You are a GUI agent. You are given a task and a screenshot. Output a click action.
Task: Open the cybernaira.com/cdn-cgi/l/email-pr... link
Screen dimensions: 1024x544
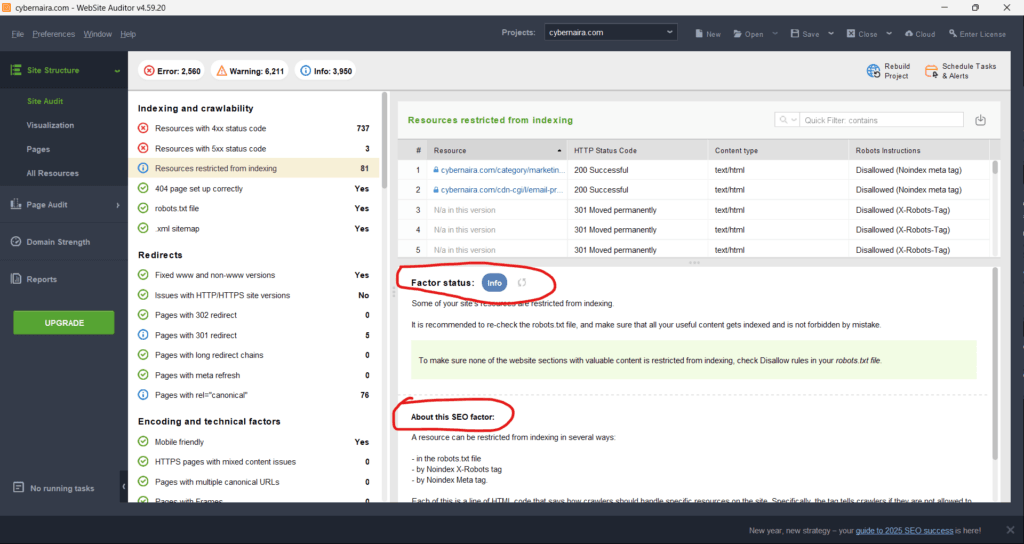coord(502,190)
